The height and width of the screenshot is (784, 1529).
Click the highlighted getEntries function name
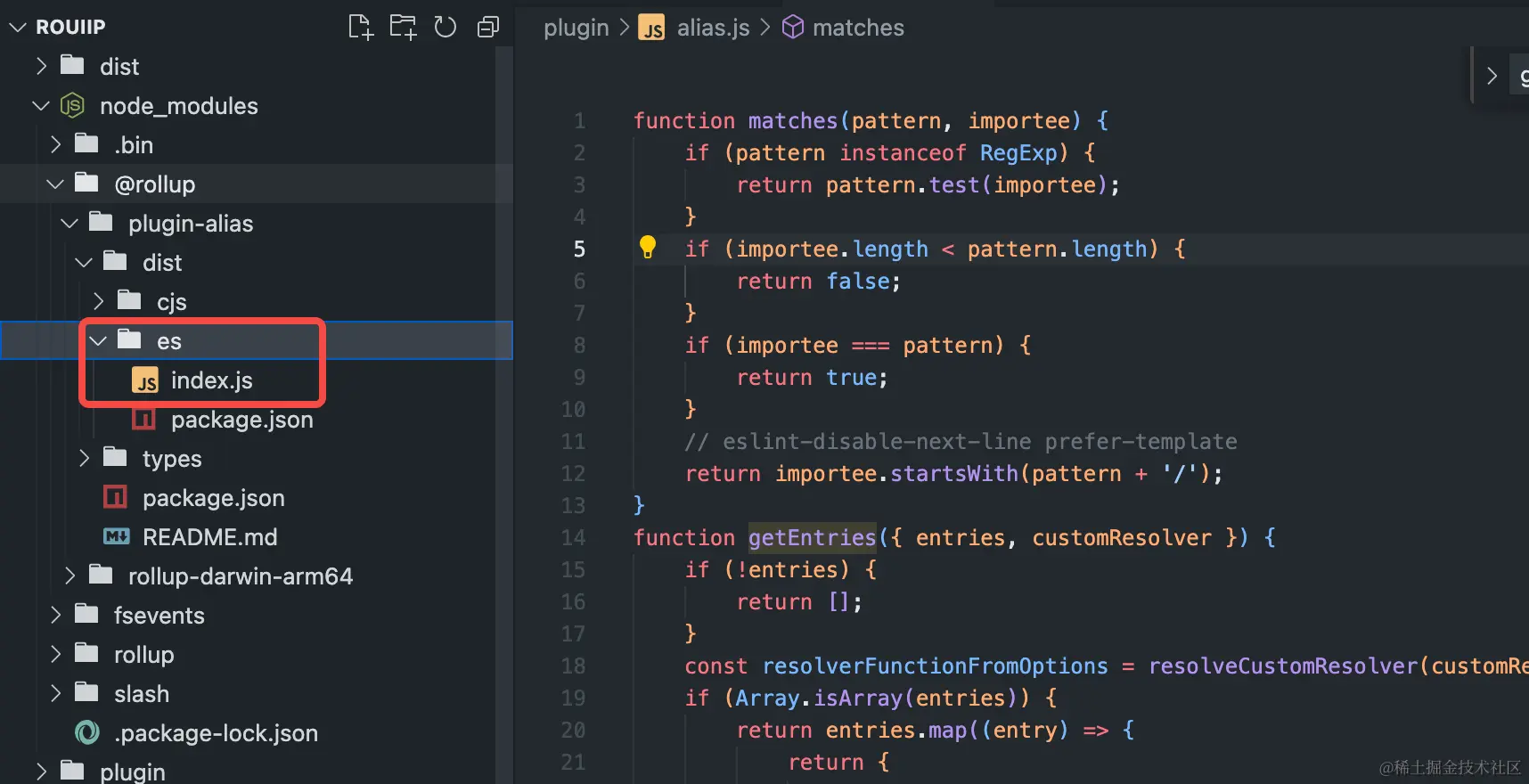[x=813, y=537]
